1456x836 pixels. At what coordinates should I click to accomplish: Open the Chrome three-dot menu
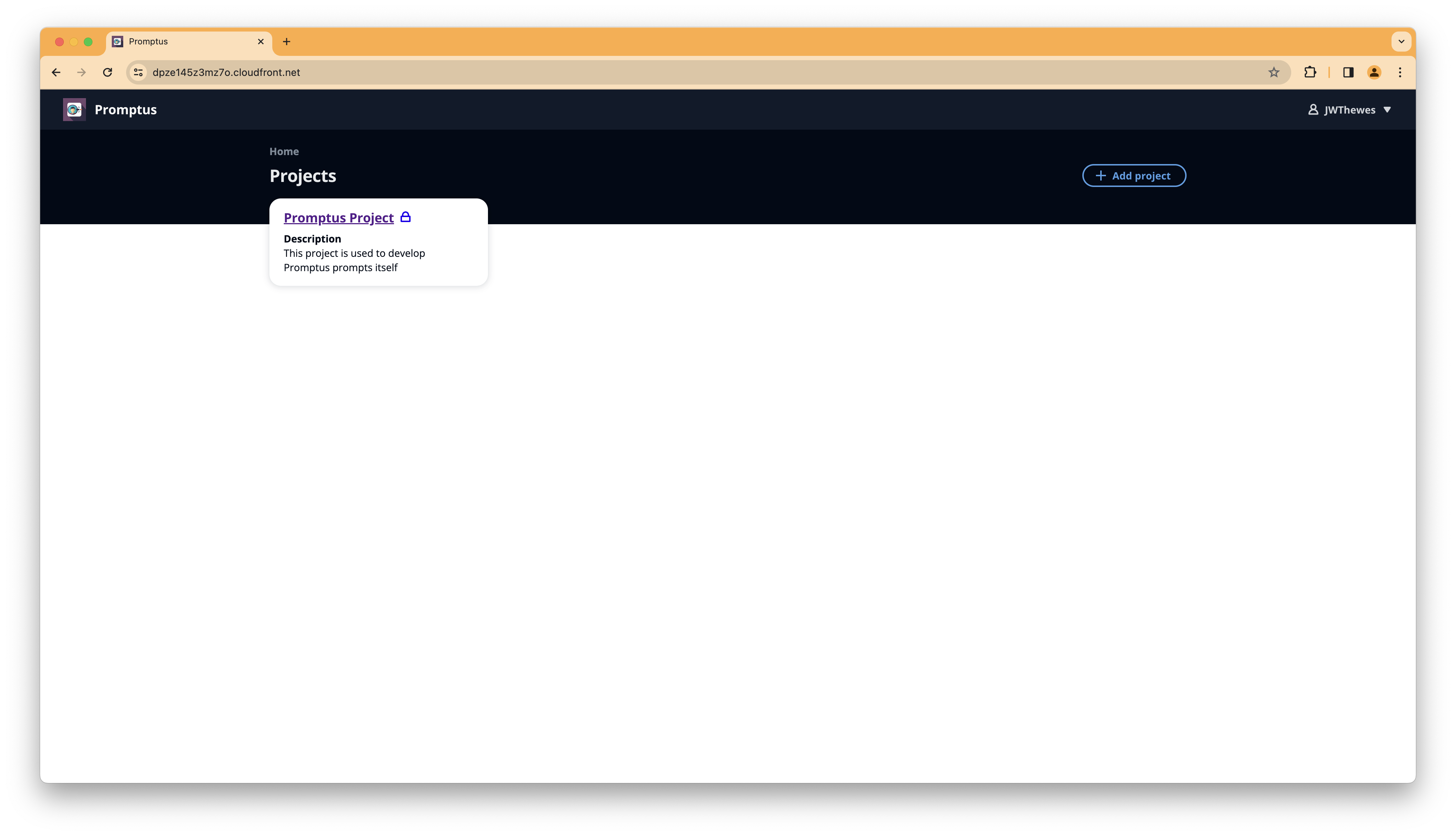coord(1400,72)
